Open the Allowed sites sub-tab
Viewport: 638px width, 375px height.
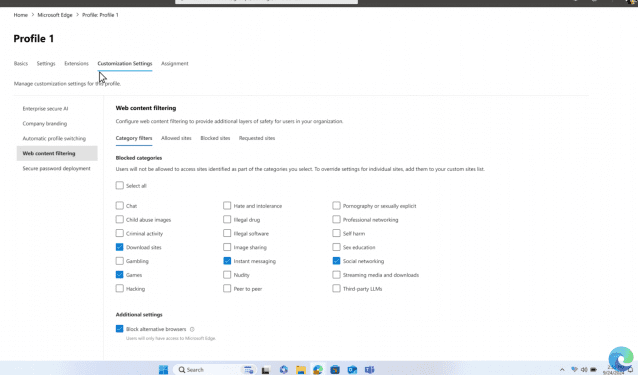(x=176, y=138)
